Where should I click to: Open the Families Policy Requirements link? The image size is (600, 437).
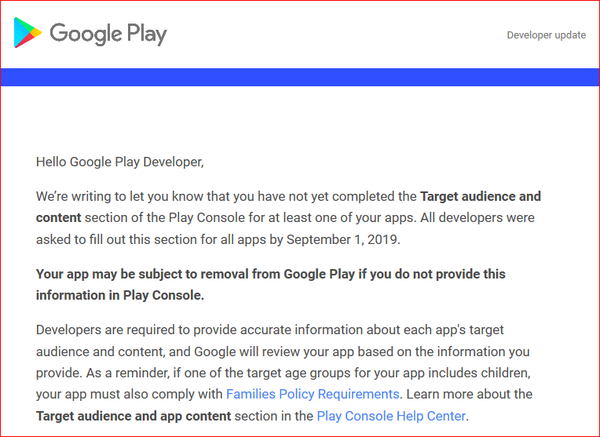313,394
